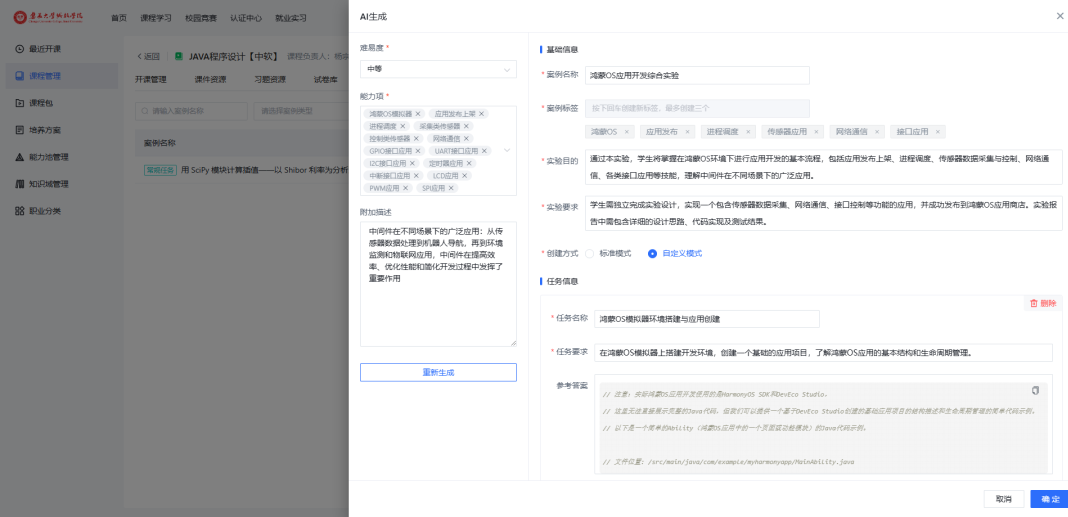Remove the 控制类传感器 ability tag

tap(416, 138)
